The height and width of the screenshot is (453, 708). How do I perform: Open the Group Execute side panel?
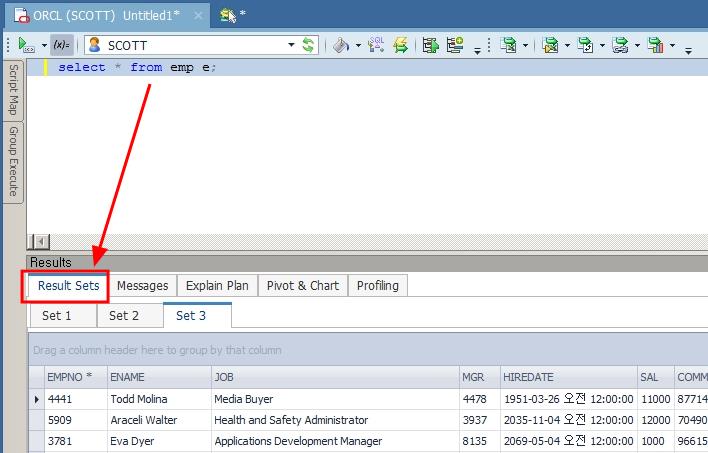13,161
